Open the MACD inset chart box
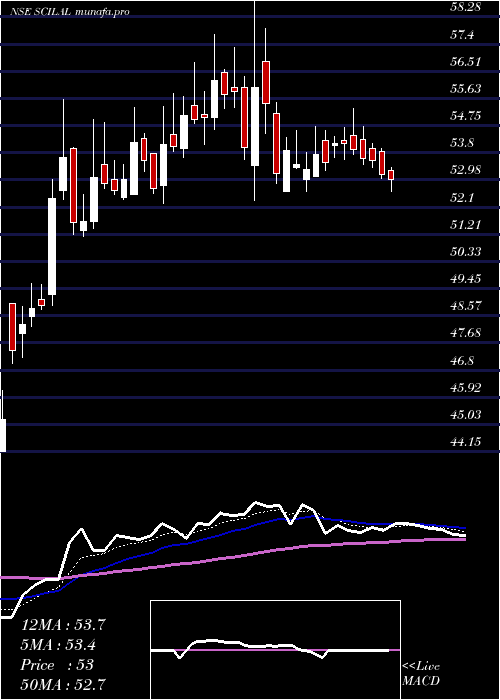 pos(275,650)
